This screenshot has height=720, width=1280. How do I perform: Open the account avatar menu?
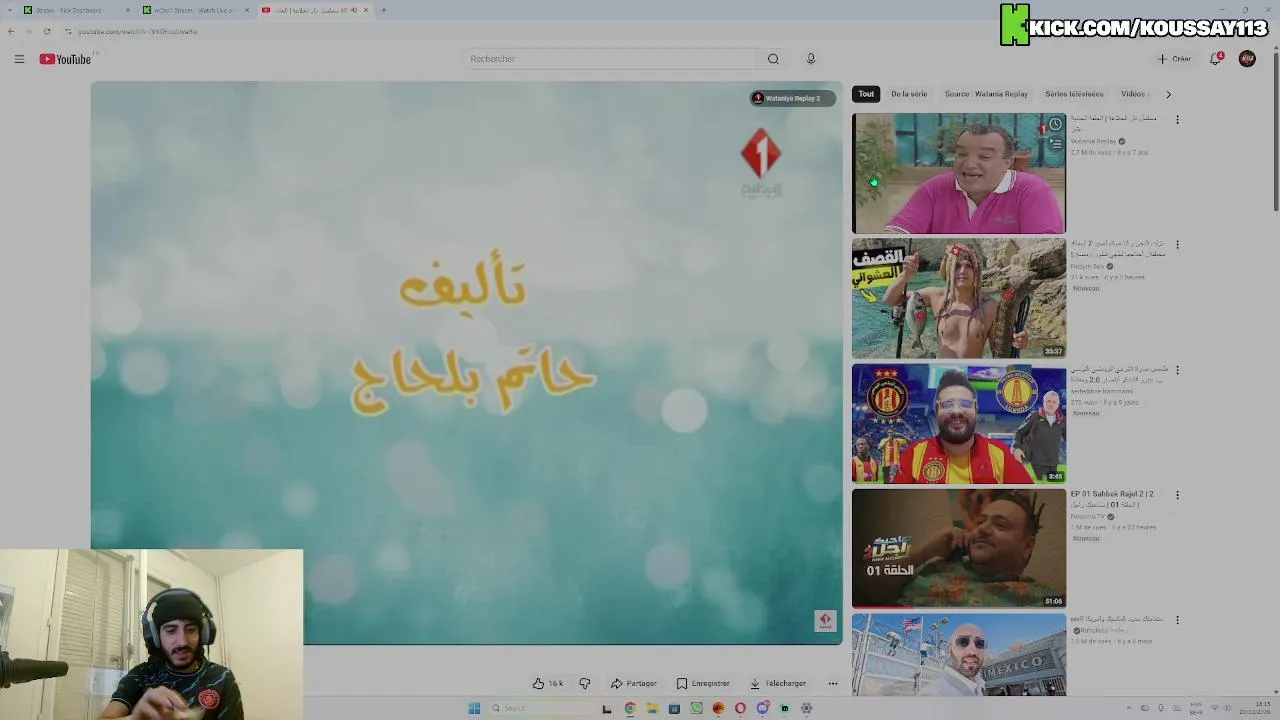[1247, 59]
